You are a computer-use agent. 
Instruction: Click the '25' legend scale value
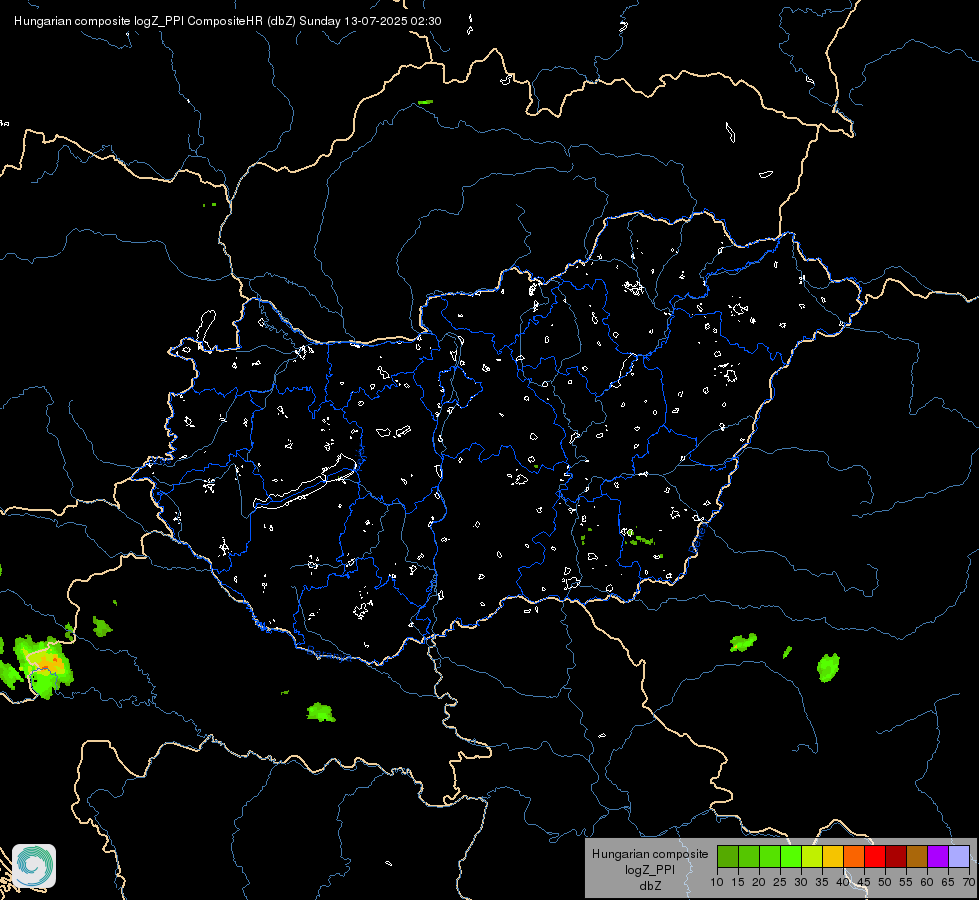[x=780, y=883]
